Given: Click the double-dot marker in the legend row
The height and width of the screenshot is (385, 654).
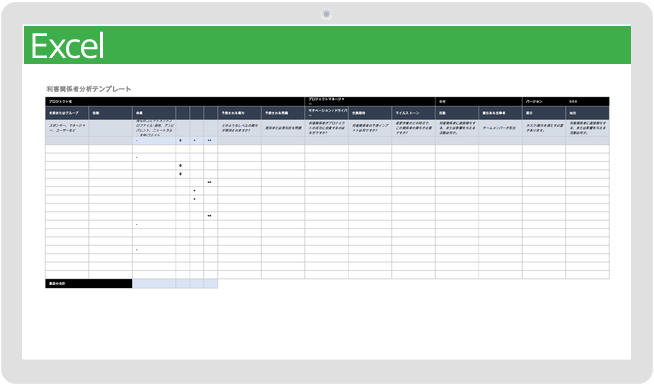Looking at the screenshot, I should pos(209,141).
